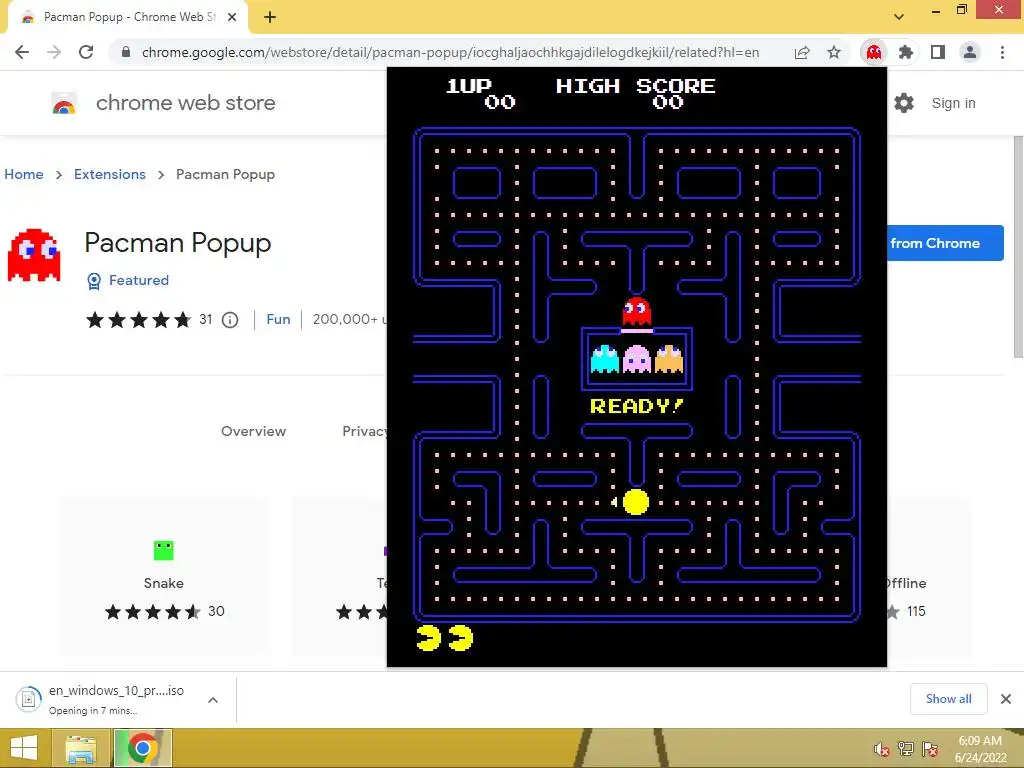Screen dimensions: 1024x768
Task: Click the Chrome taskbar icon
Action: (x=143, y=748)
